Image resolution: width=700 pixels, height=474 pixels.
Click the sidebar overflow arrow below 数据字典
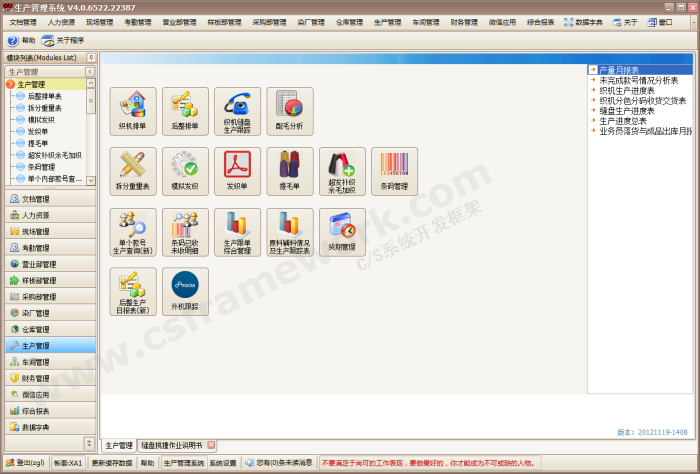[89, 442]
